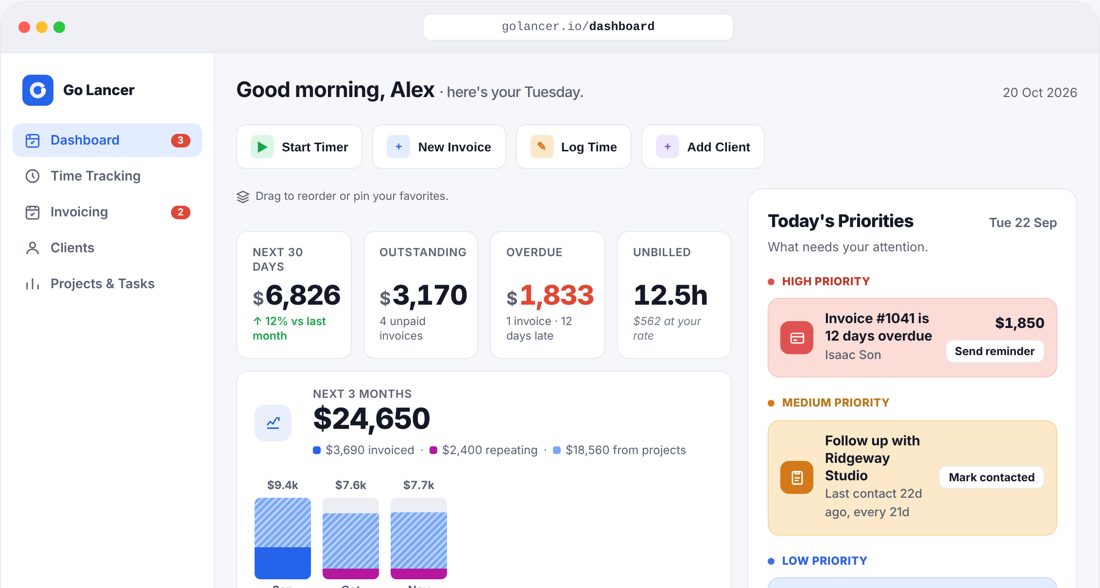This screenshot has height=588, width=1100.
Task: Click Mark contacted for Ridgeway Studio
Action: 992,477
